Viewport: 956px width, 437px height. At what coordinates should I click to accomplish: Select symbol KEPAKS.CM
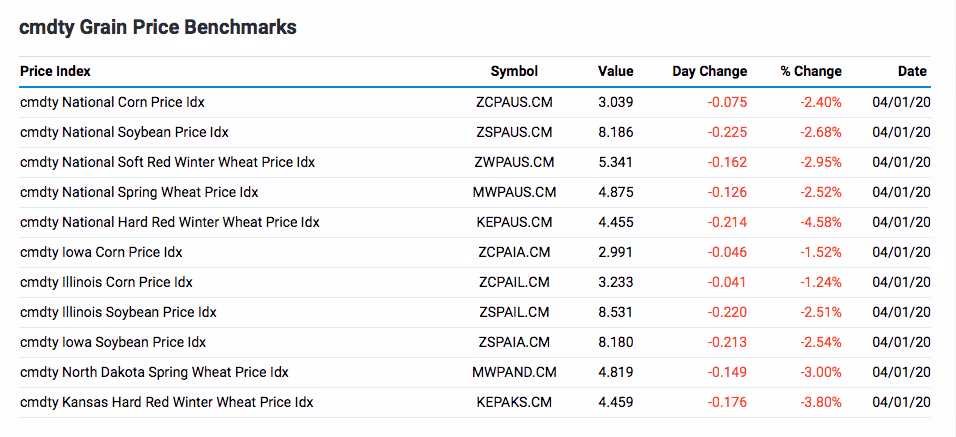click(515, 402)
